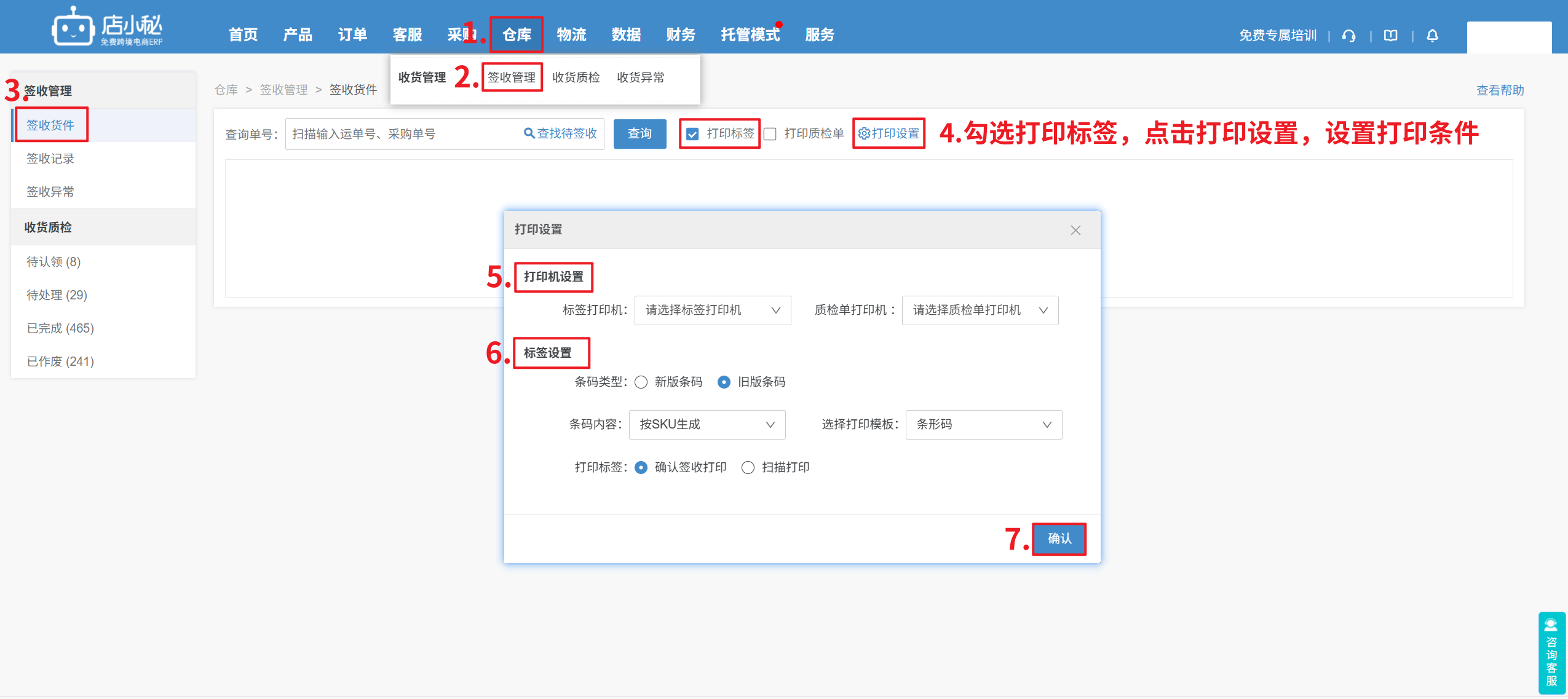
Task: Uncheck the 打印标签 checkbox
Action: (692, 134)
